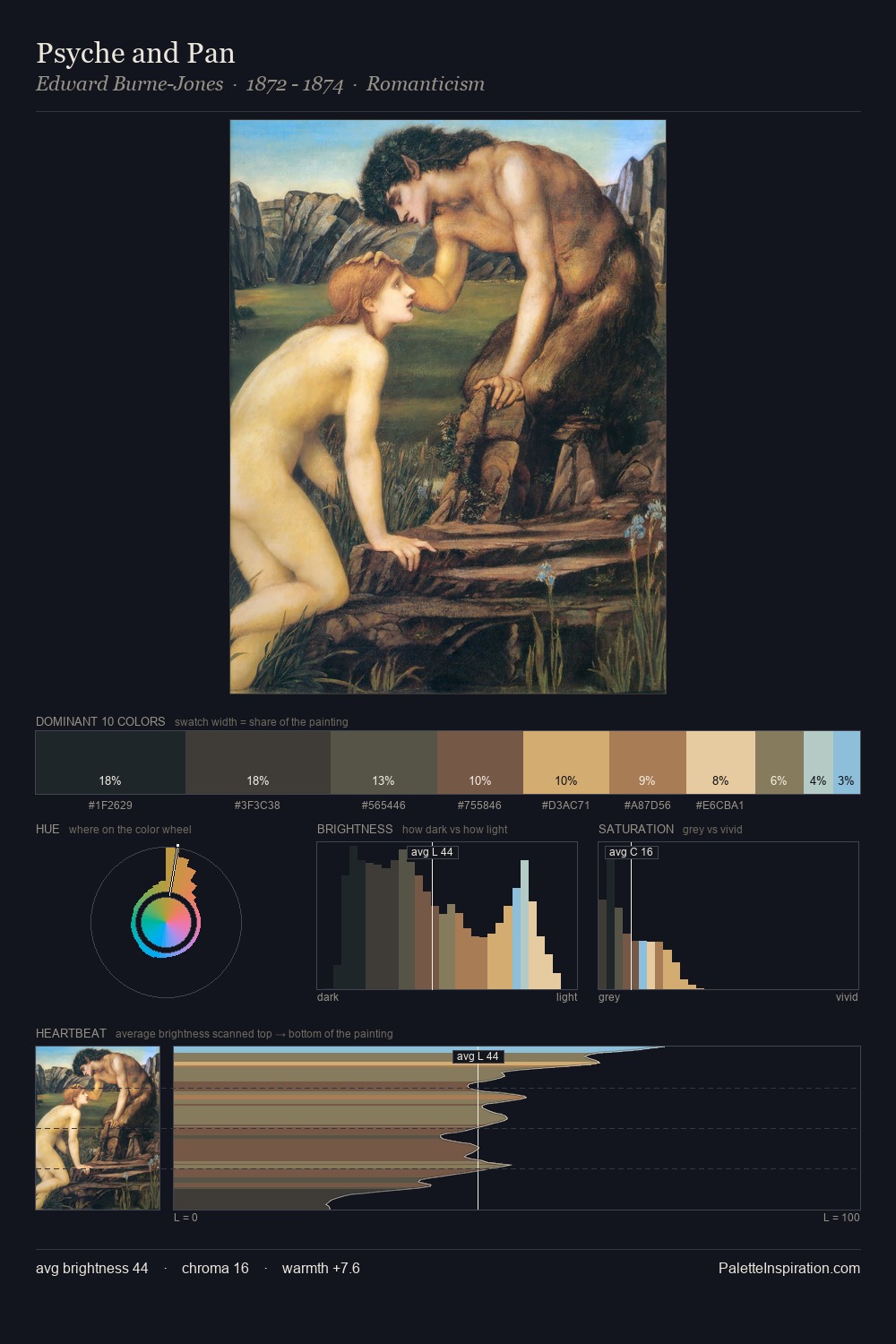The image size is (896, 1344).
Task: Click hex code #565446 text
Action: 383,805
